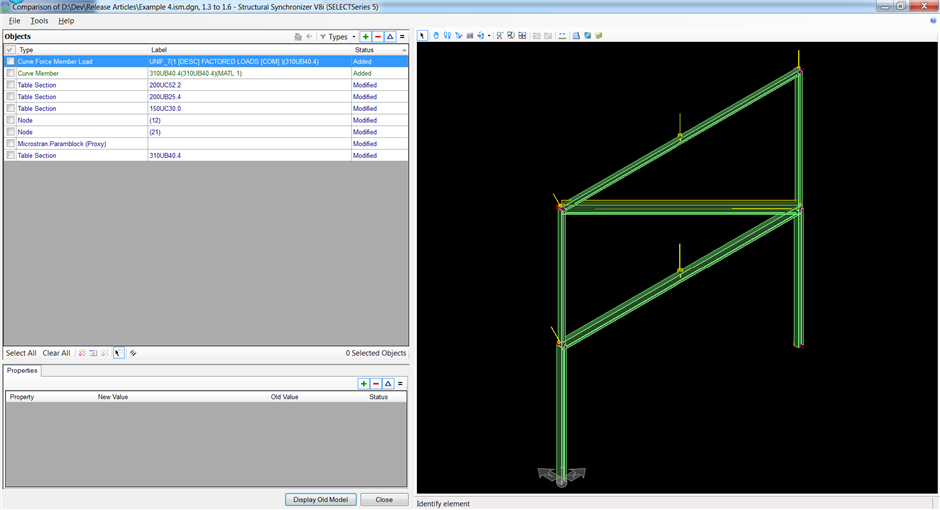Open the Types filter dropdown
The height and width of the screenshot is (510, 940).
point(338,37)
